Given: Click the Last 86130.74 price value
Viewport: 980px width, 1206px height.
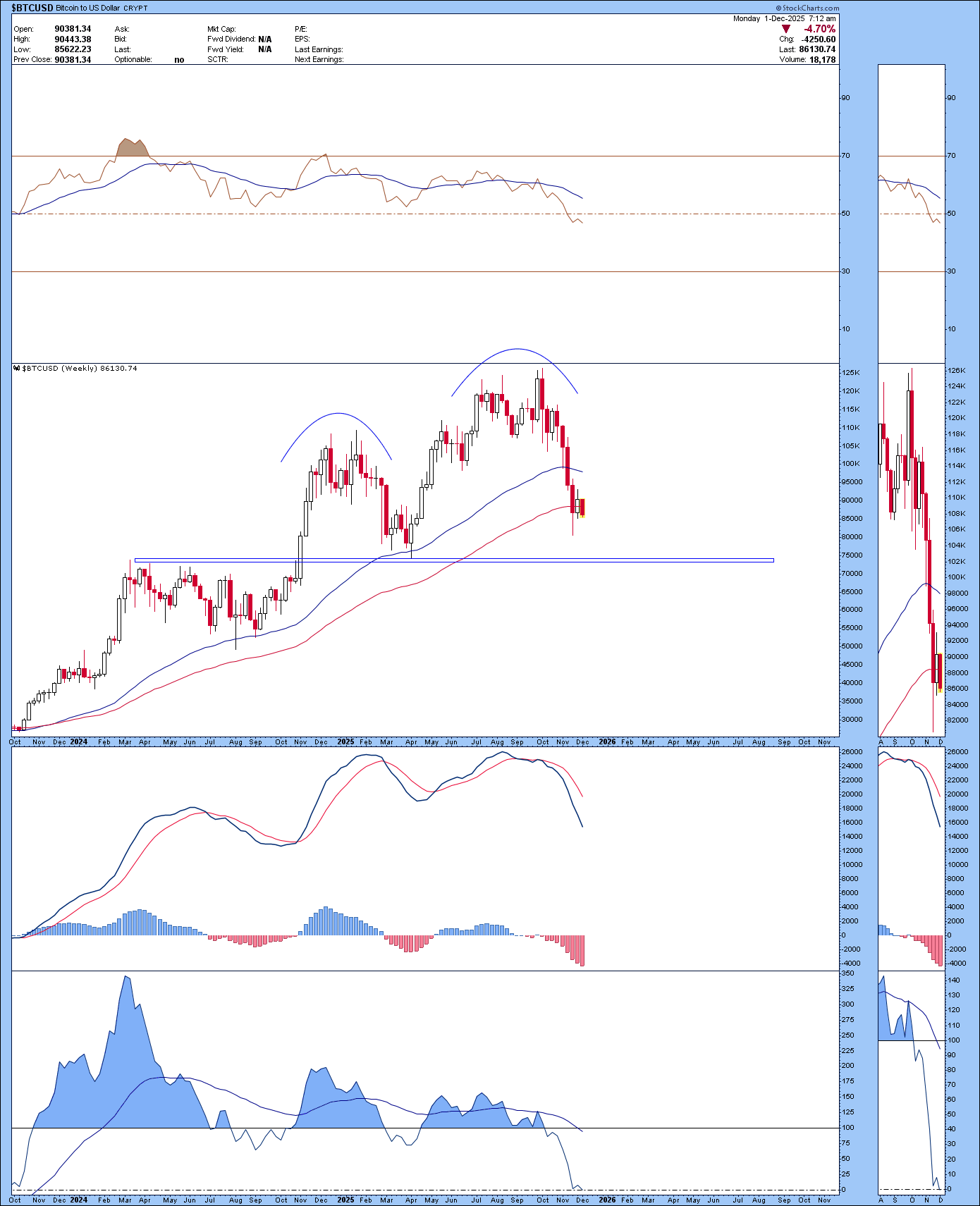Looking at the screenshot, I should click(x=816, y=49).
